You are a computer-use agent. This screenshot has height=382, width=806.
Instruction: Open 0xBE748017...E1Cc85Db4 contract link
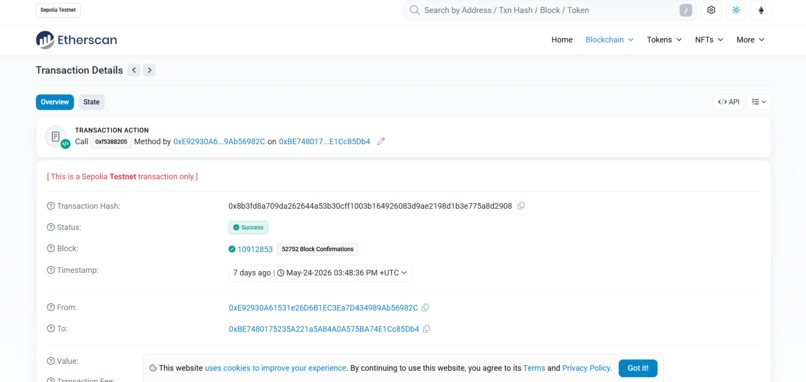click(x=324, y=141)
